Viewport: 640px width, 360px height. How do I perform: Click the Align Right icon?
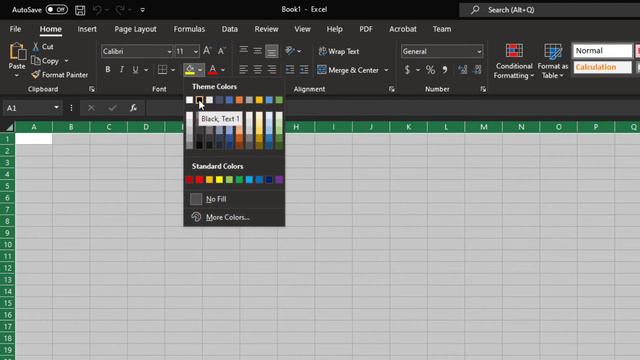point(272,70)
